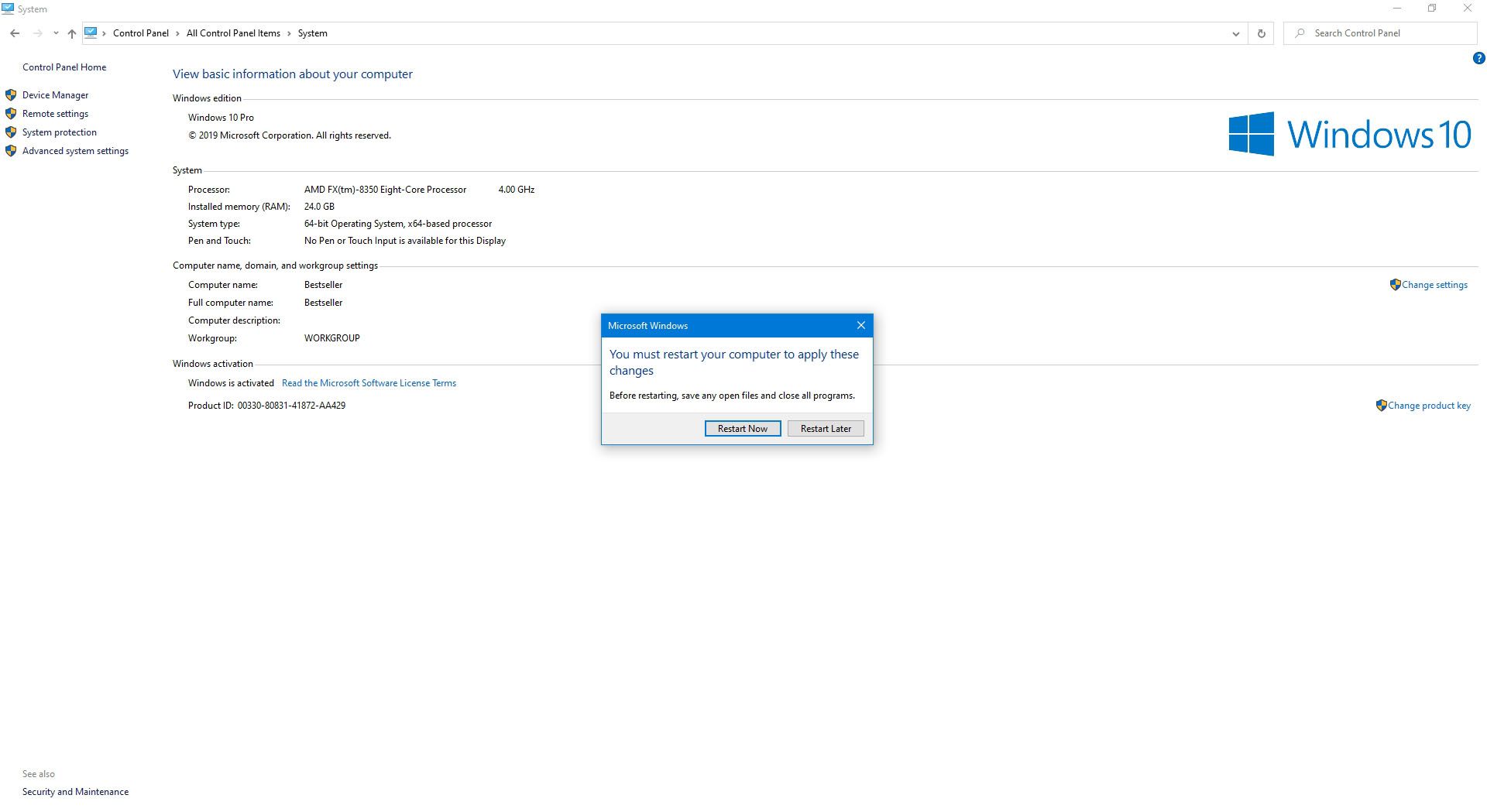This screenshot has width=1487, height=812.
Task: Click Change product key link
Action: [1429, 406]
